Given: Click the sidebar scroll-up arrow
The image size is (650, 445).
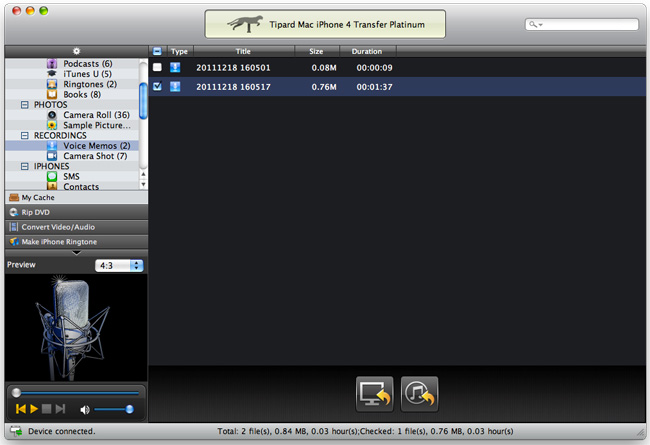Looking at the screenshot, I should [x=143, y=174].
